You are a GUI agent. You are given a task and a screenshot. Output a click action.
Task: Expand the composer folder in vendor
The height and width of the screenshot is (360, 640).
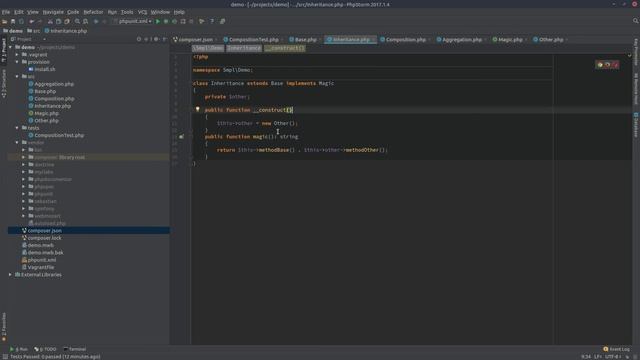click(24, 157)
